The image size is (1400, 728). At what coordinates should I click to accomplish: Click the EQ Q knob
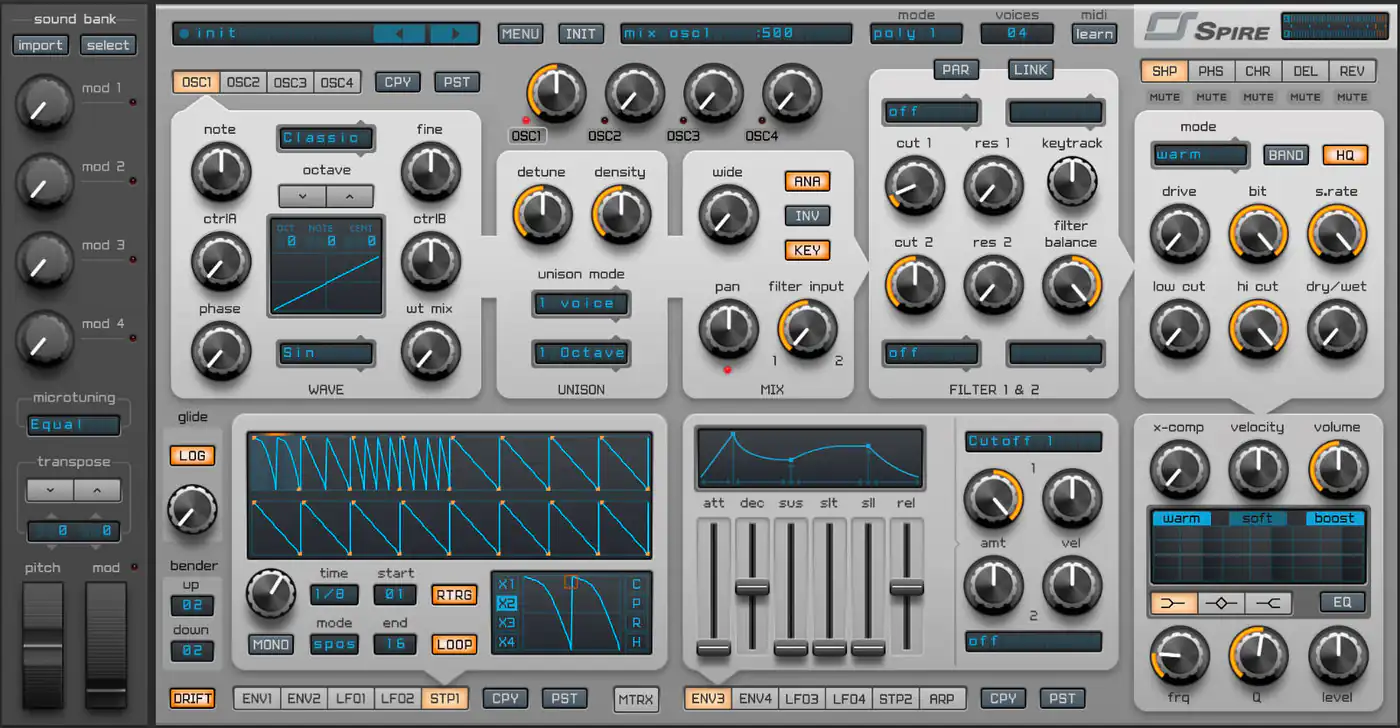click(1258, 657)
